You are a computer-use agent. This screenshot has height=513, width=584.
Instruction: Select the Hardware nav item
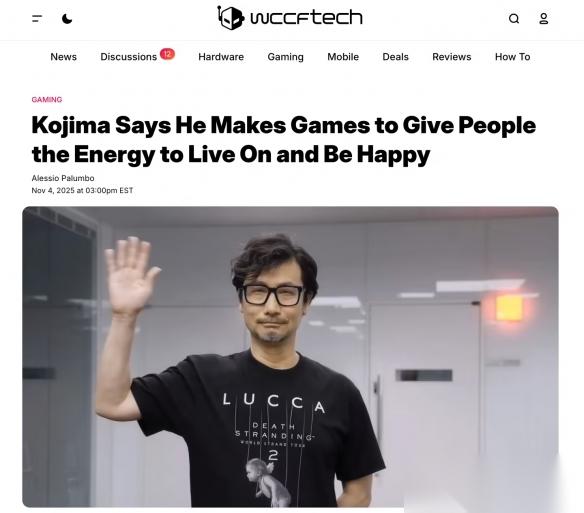coord(221,57)
